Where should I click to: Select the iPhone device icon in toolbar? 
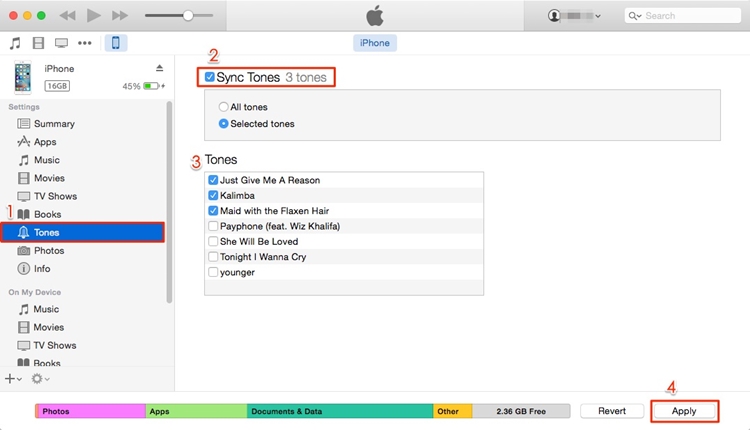(x=116, y=43)
